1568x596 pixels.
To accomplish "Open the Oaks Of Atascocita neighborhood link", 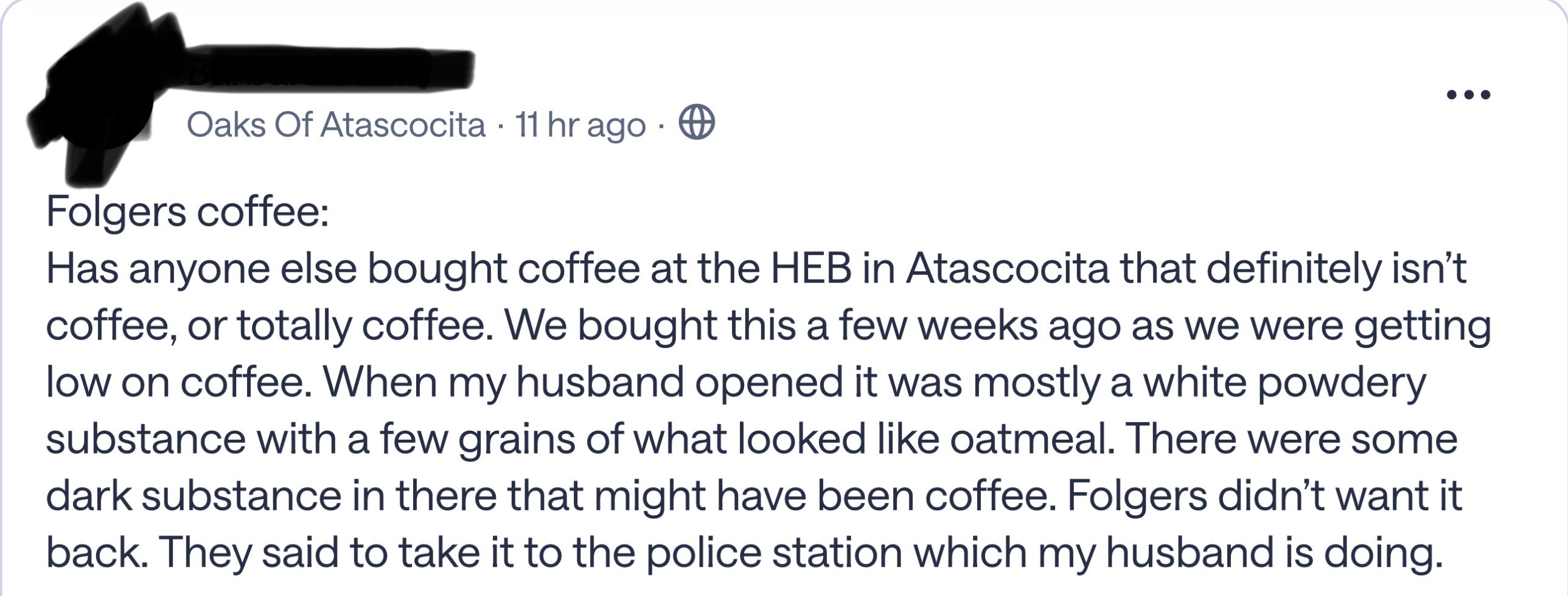I will pyautogui.click(x=336, y=125).
